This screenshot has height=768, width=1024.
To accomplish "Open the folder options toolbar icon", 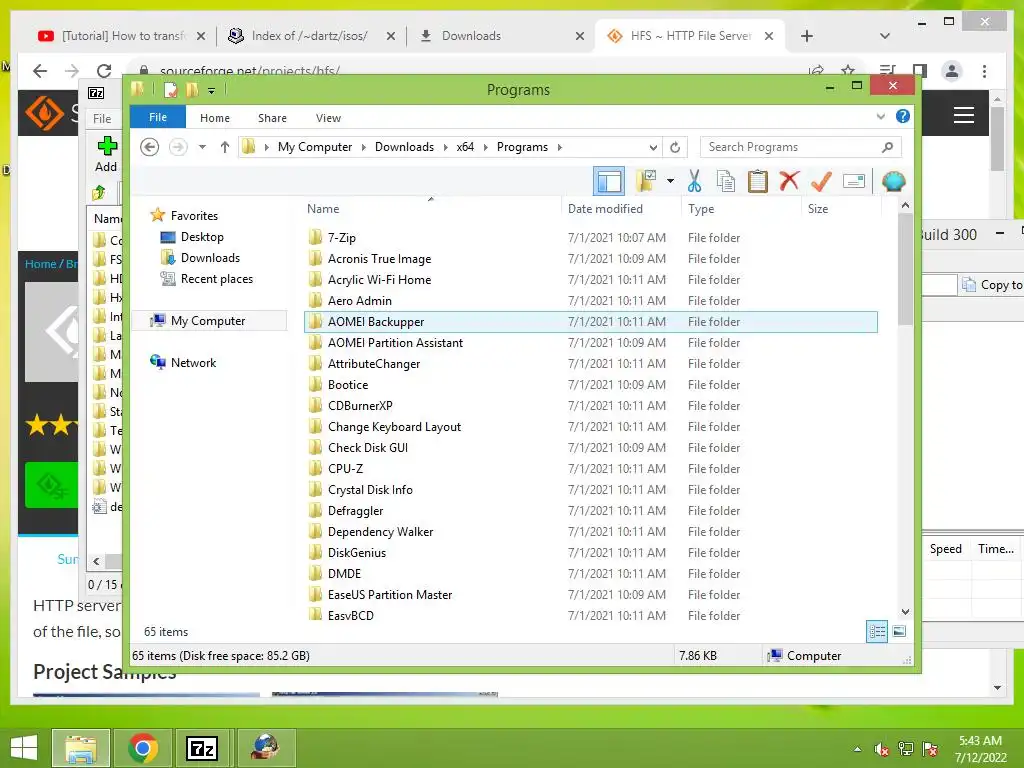I will [646, 182].
